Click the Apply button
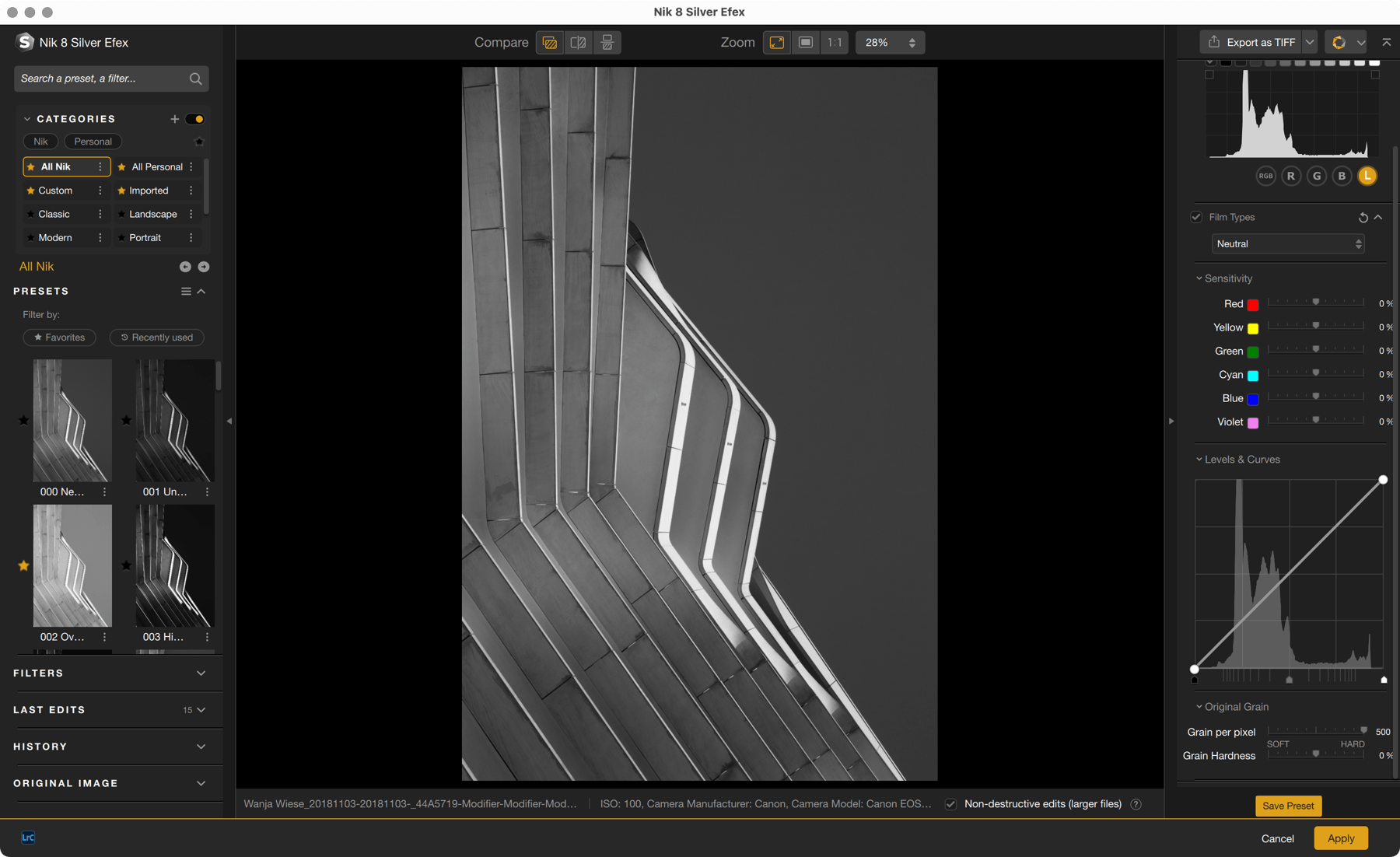Viewport: 1400px width, 857px height. (1340, 838)
